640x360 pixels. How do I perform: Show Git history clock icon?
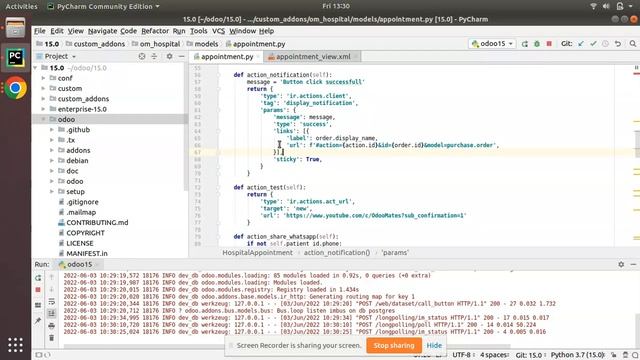point(605,44)
